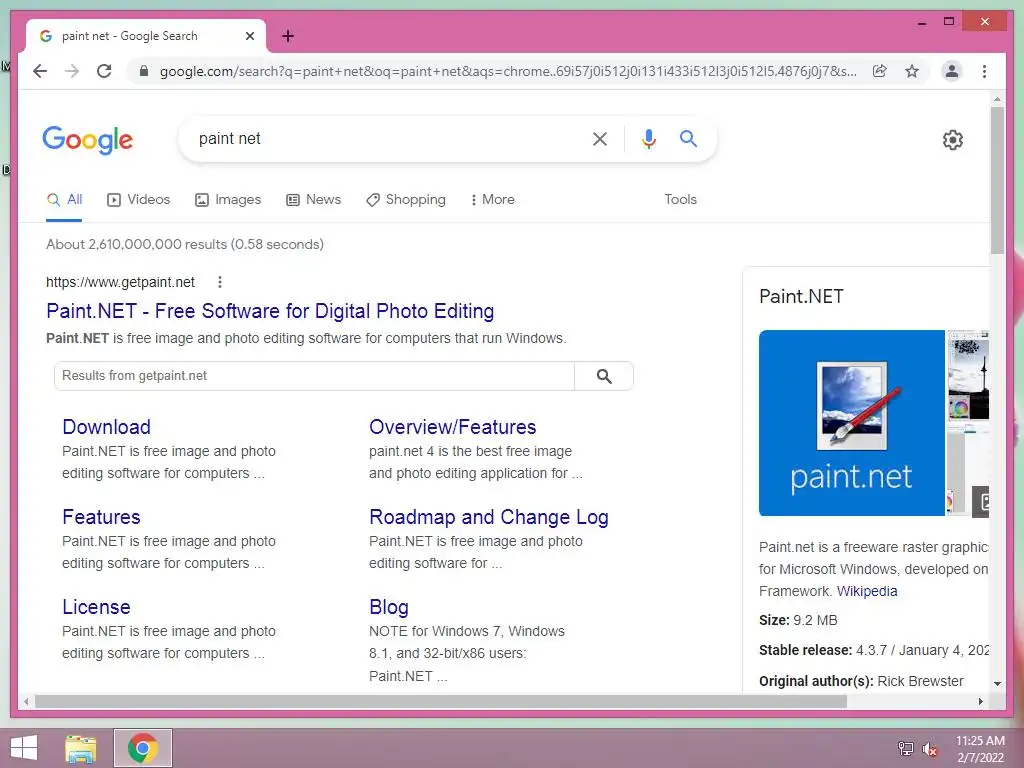Open Paint.NET Free Software result link

[x=270, y=311]
